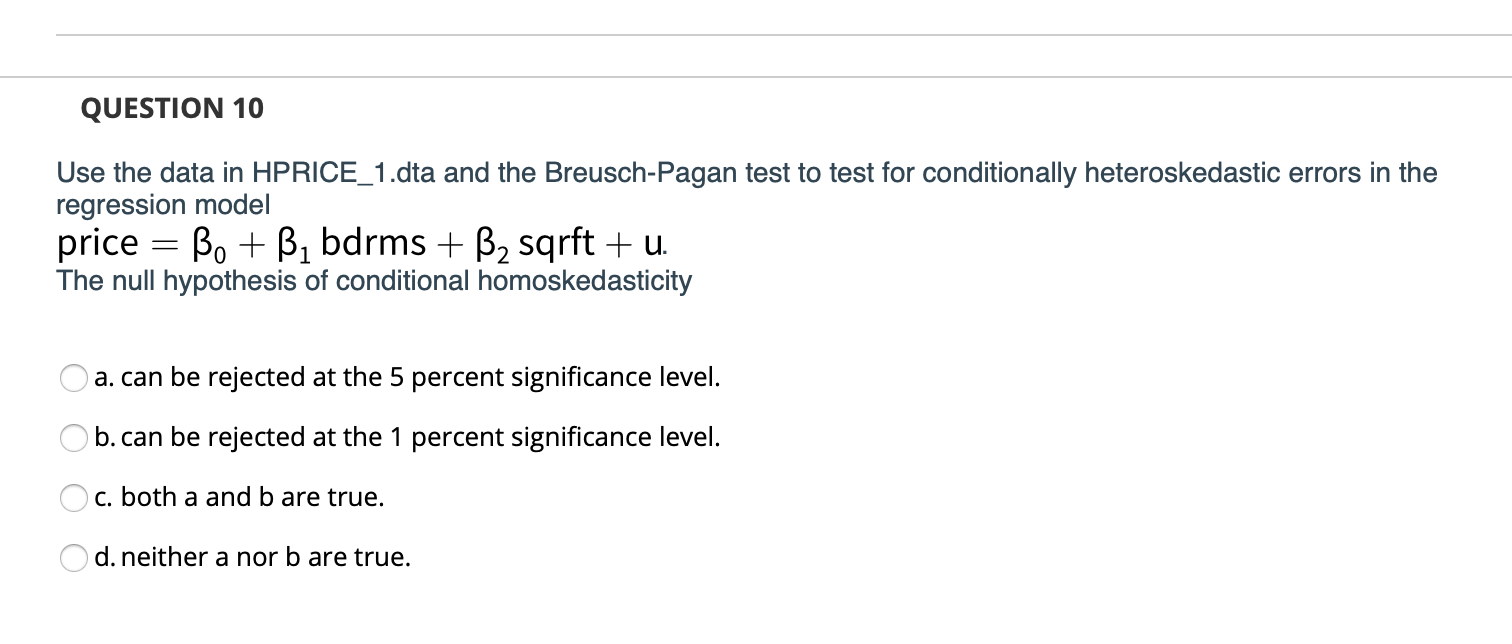
Task: Click the option c answer label text
Action: [238, 497]
